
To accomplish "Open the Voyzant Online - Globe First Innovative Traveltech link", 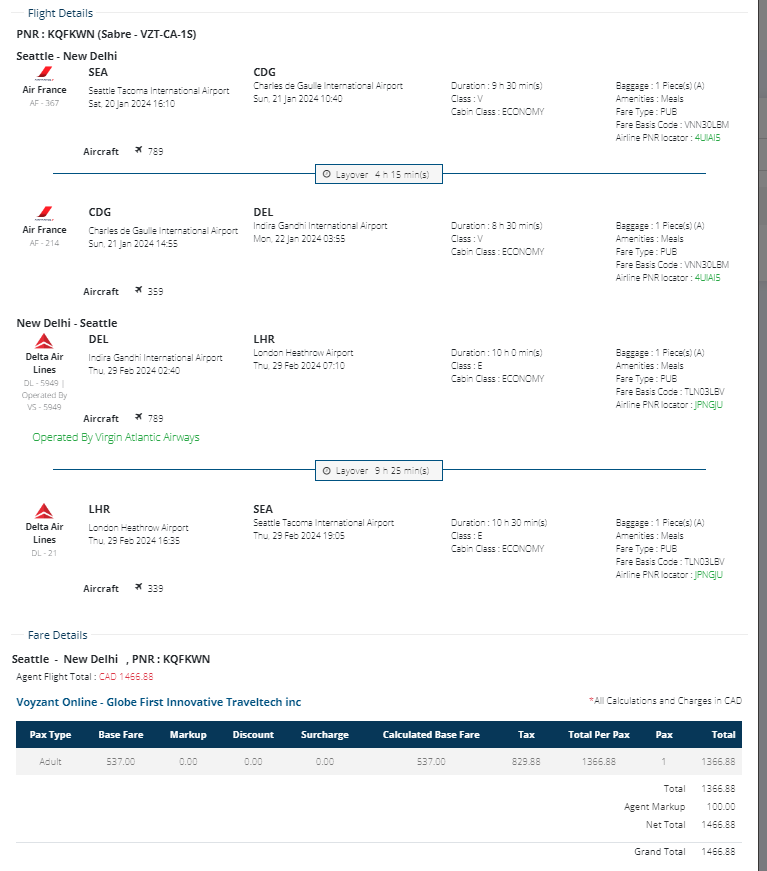I will [x=159, y=702].
